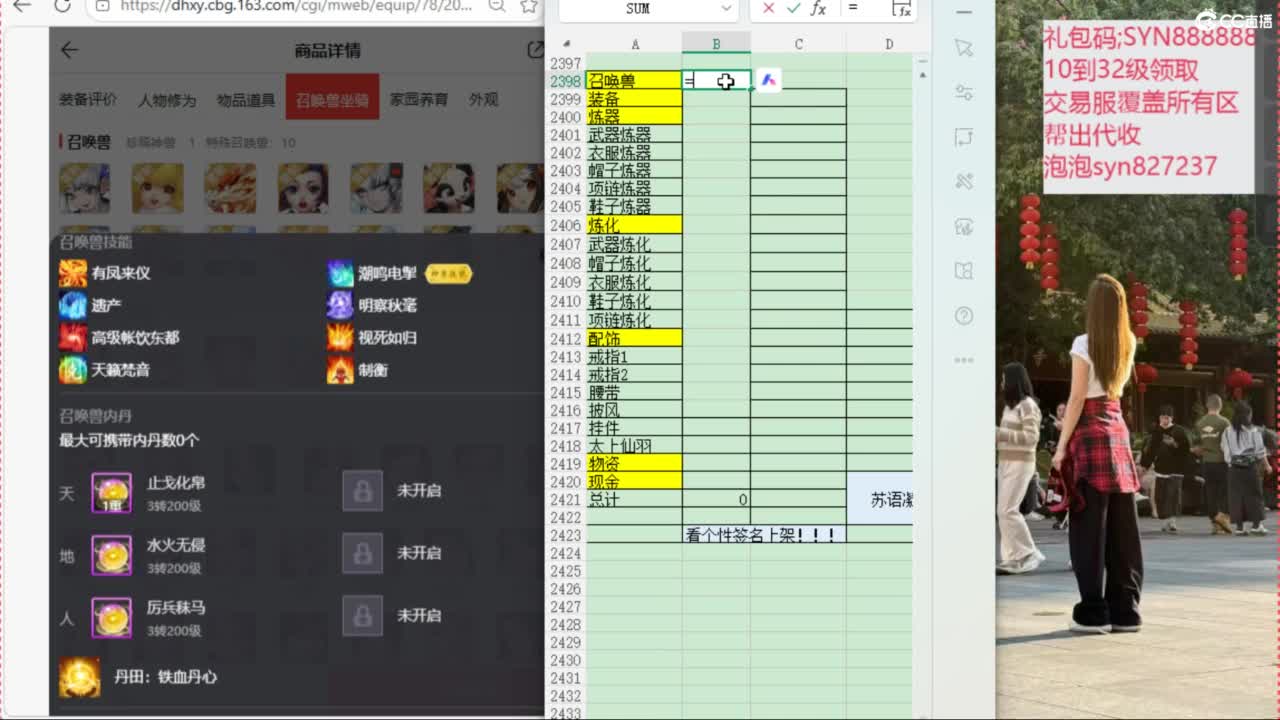Click the locked slot in the 人 row

[x=362, y=615]
